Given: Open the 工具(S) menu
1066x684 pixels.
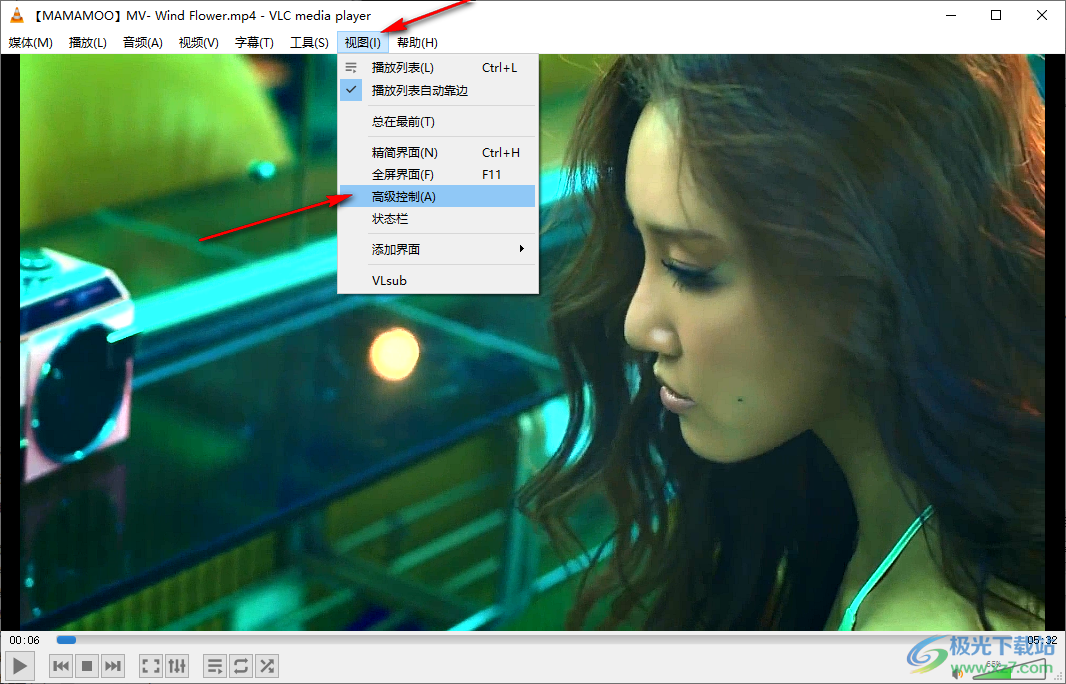Looking at the screenshot, I should [x=309, y=42].
